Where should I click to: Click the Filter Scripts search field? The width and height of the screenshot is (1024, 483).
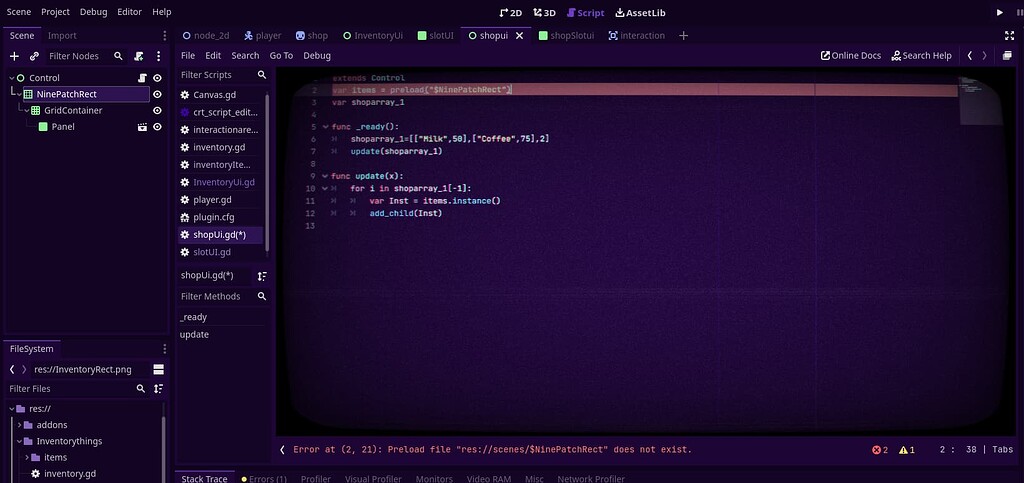pyautogui.click(x=216, y=75)
